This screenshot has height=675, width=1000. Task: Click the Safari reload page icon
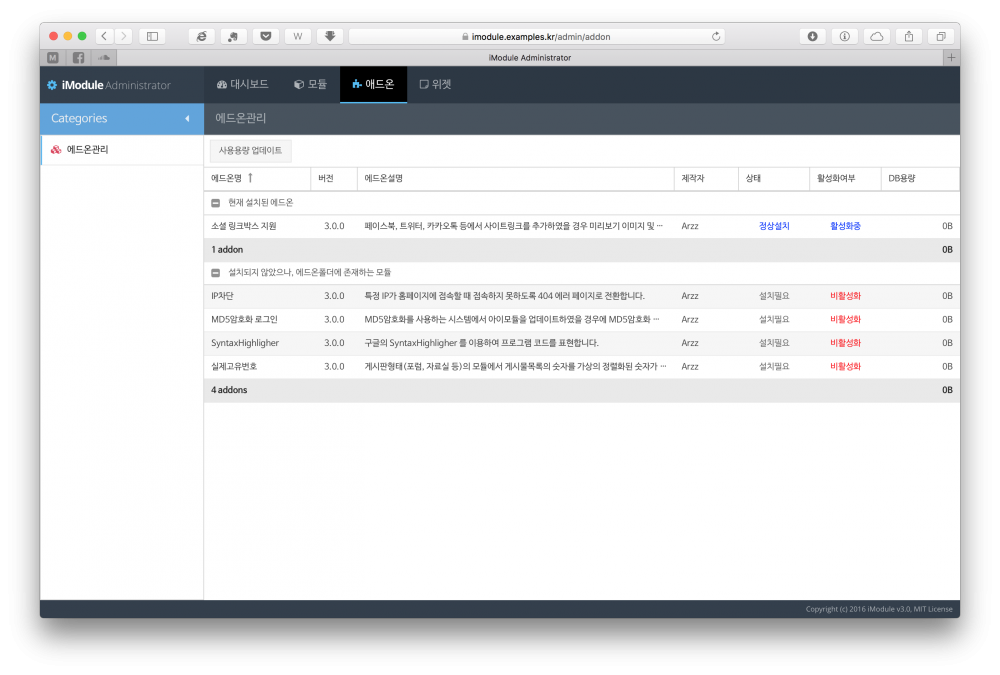pyautogui.click(x=716, y=36)
